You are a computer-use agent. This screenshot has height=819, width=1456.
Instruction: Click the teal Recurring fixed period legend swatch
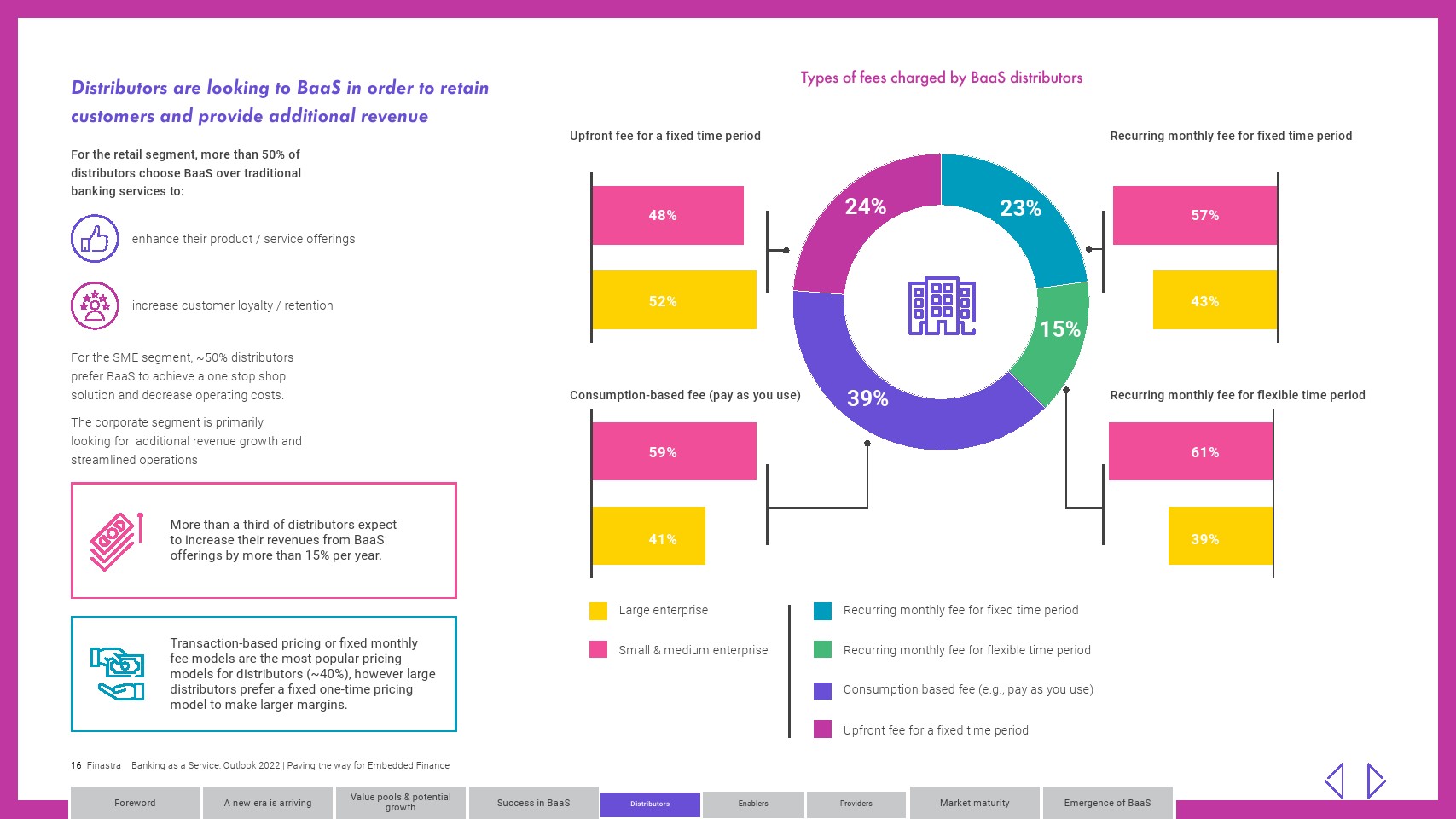pos(822,611)
